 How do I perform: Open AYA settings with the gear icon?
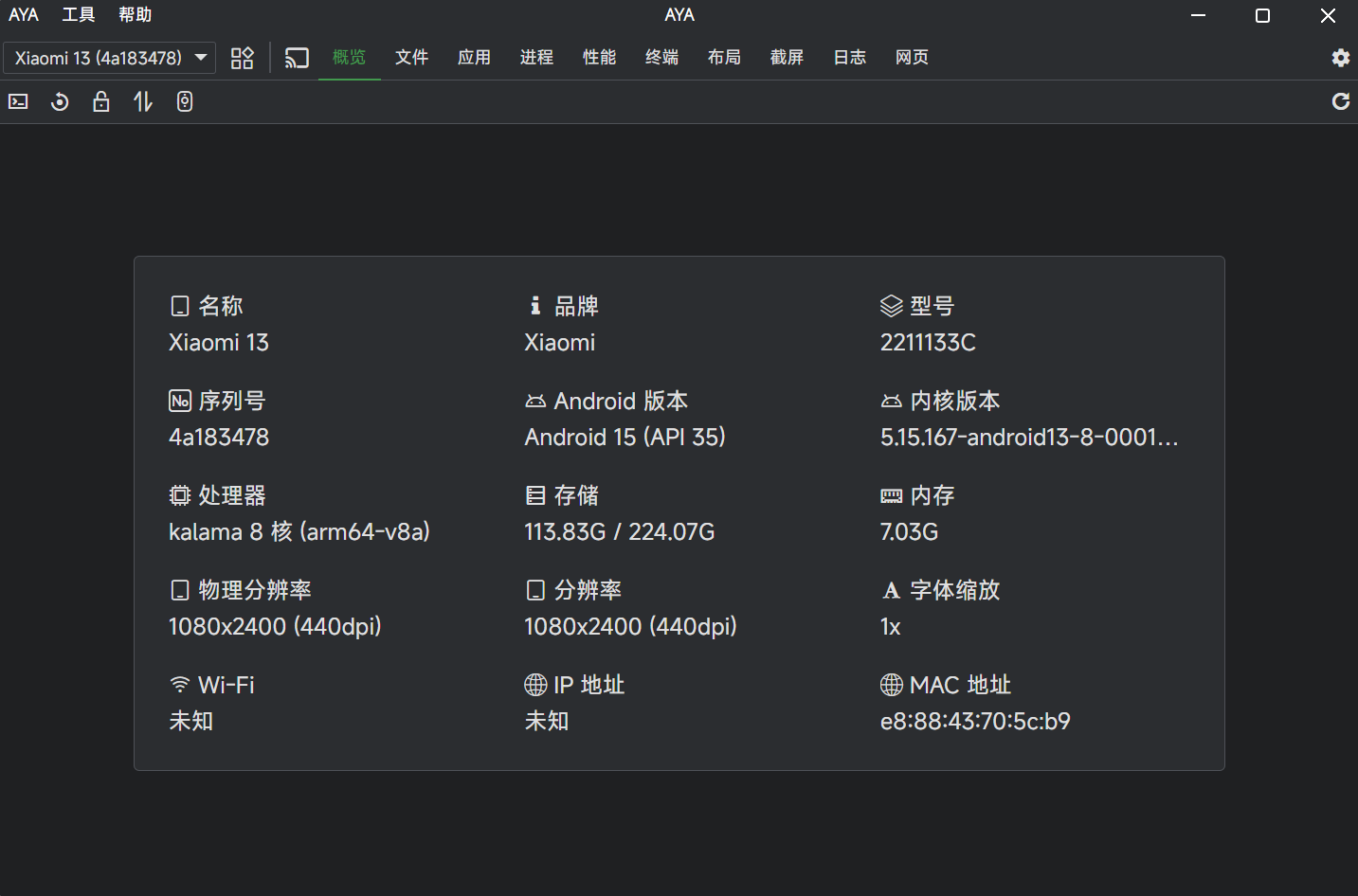coord(1340,58)
